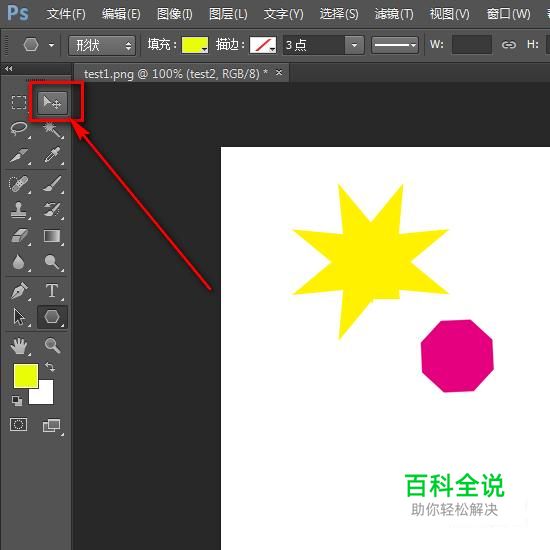Open the 形状 tool mode dropdown
Viewport: 550px width, 550px height.
[102, 45]
